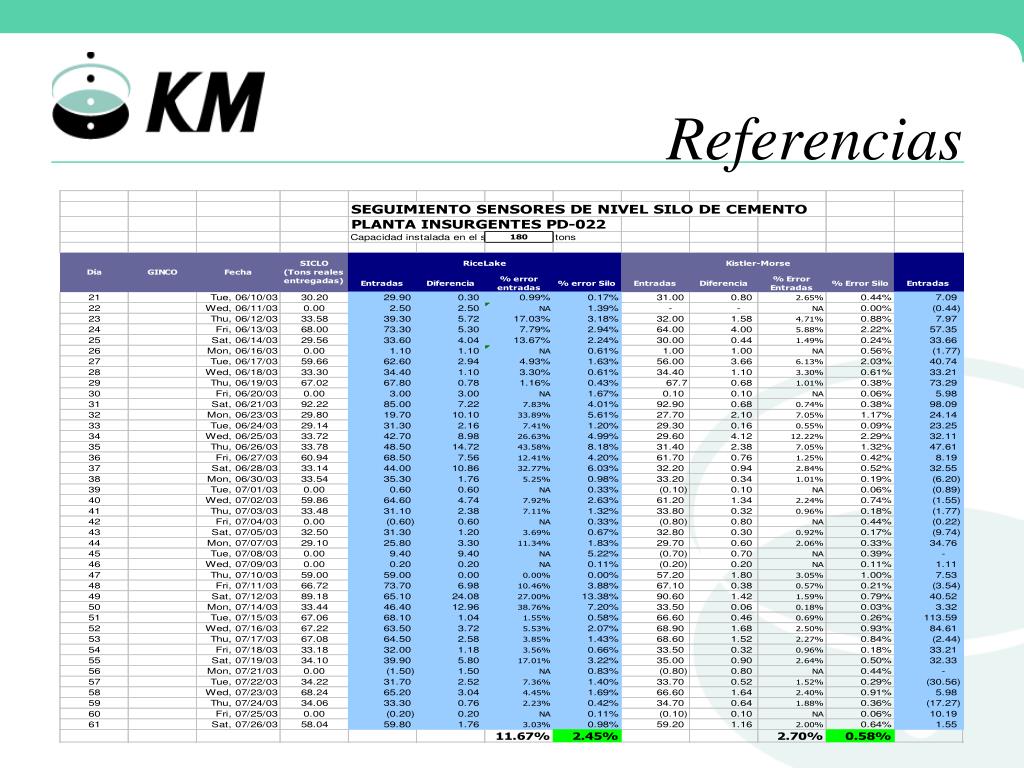Select the '% error Silo' header under RiceLake
Image resolution: width=1024 pixels, height=768 pixels.
(586, 283)
